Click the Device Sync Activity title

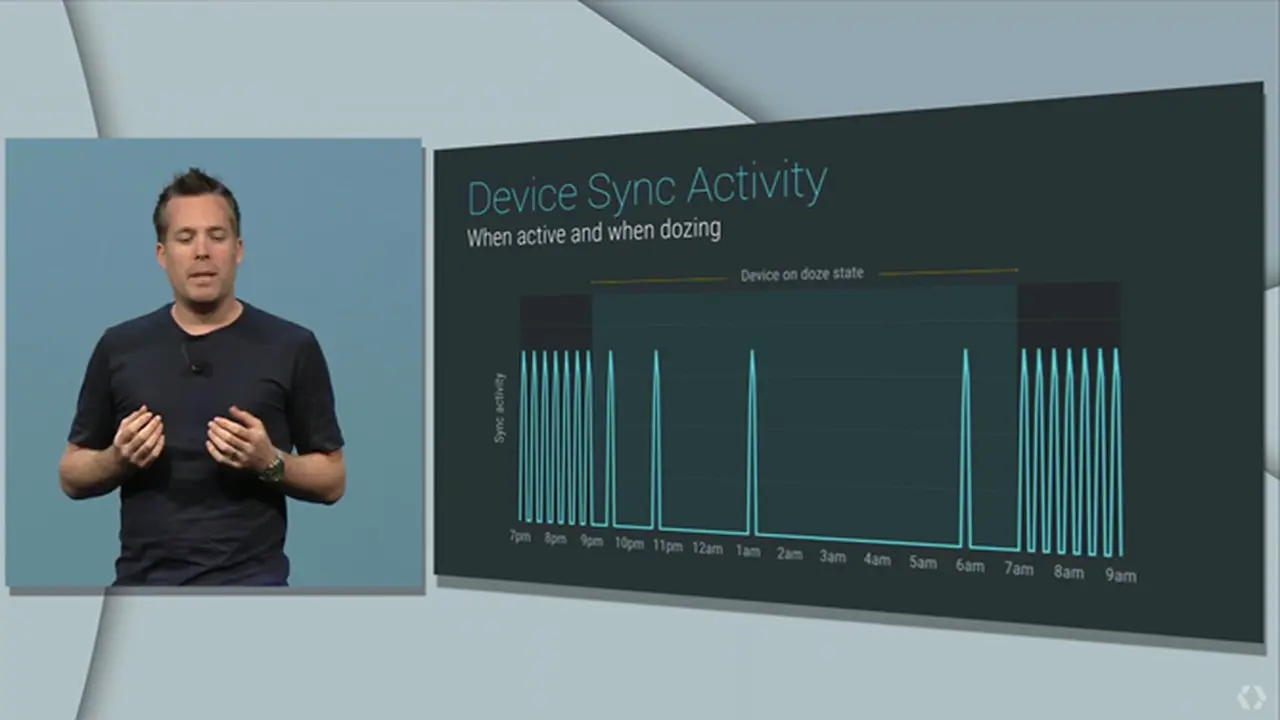point(647,187)
